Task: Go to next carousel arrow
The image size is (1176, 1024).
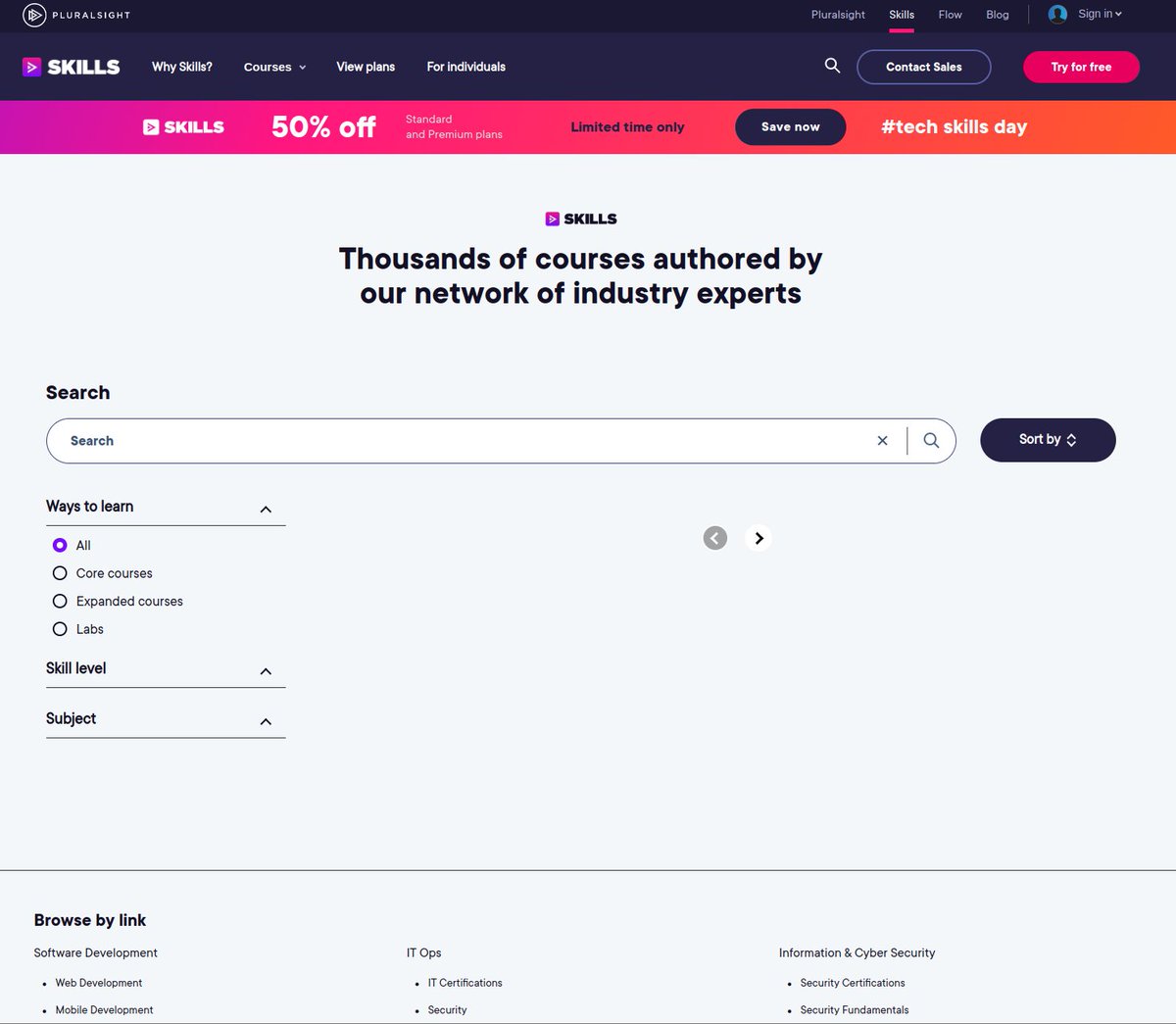Action: point(759,538)
